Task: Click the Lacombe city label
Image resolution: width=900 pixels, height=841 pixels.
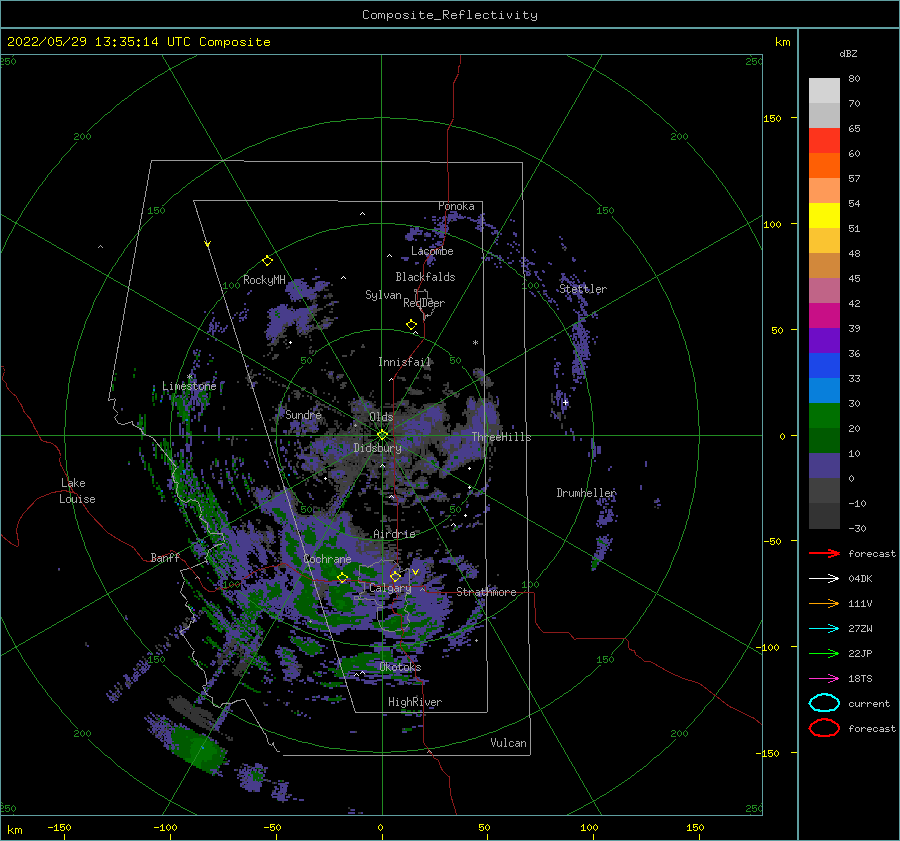Action: (432, 251)
